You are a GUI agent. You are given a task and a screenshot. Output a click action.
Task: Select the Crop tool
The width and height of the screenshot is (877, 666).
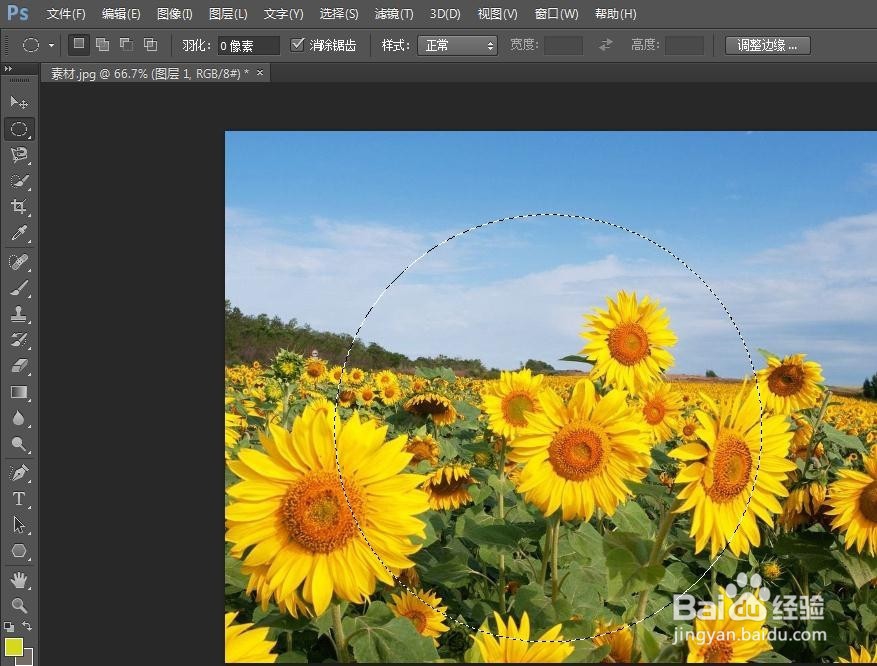tap(18, 206)
